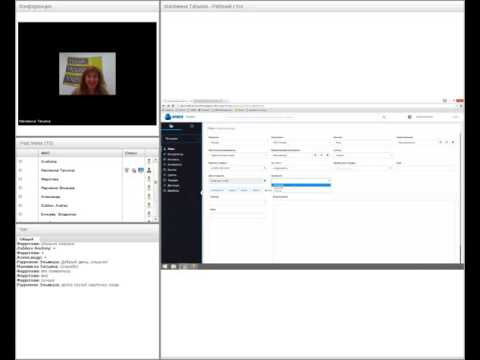
Task: Click the first tab under the form fields
Action: click(x=217, y=190)
